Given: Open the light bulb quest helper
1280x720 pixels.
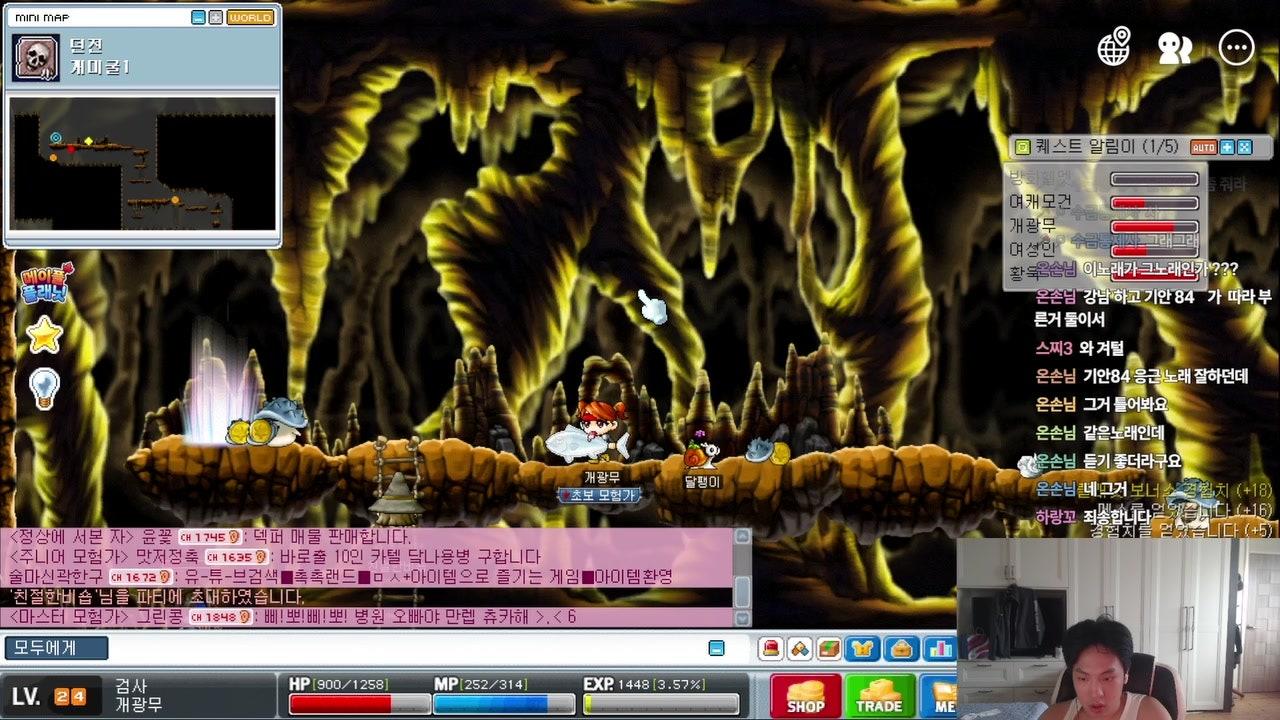Looking at the screenshot, I should [44, 388].
